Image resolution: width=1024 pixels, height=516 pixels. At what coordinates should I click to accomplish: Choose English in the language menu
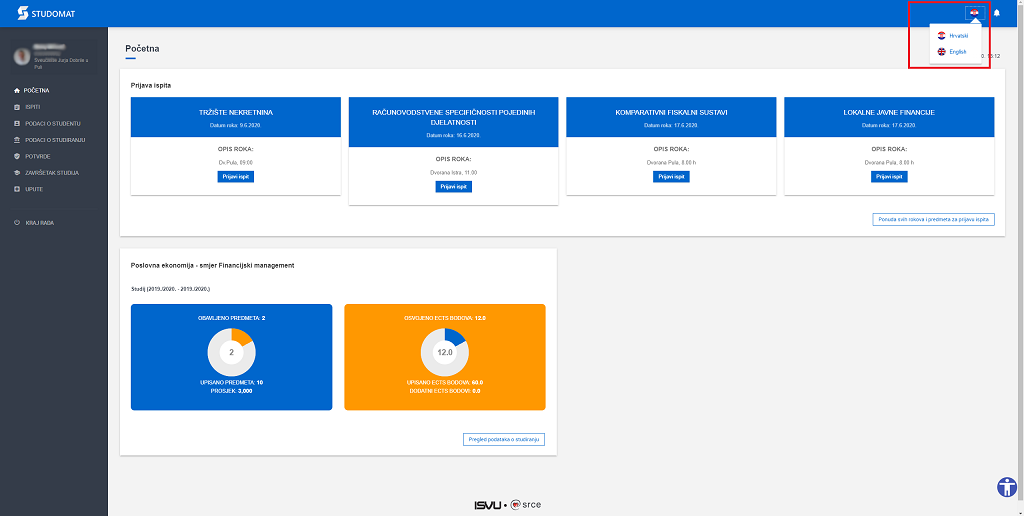(957, 51)
